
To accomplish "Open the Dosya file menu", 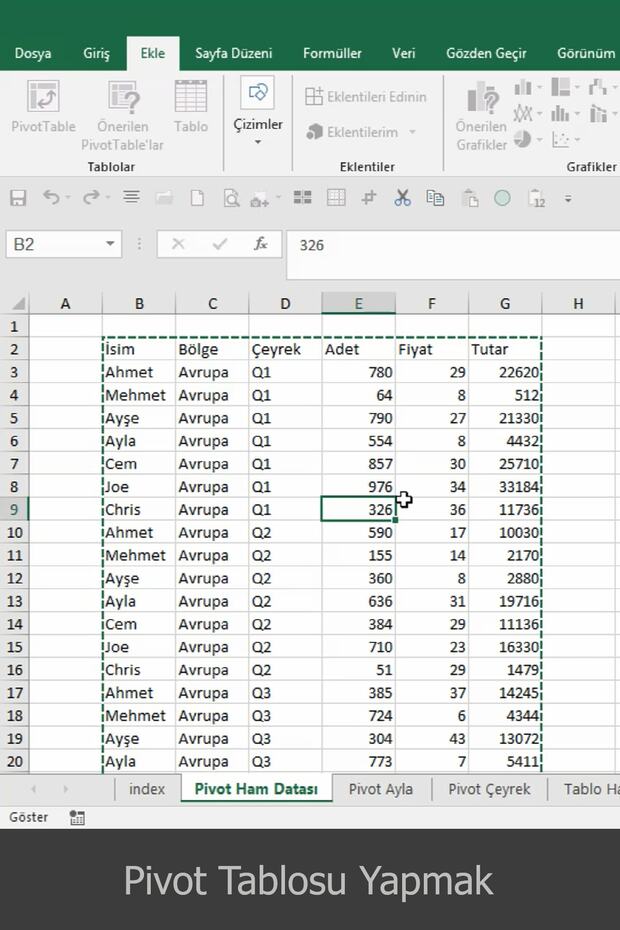I will [x=33, y=53].
